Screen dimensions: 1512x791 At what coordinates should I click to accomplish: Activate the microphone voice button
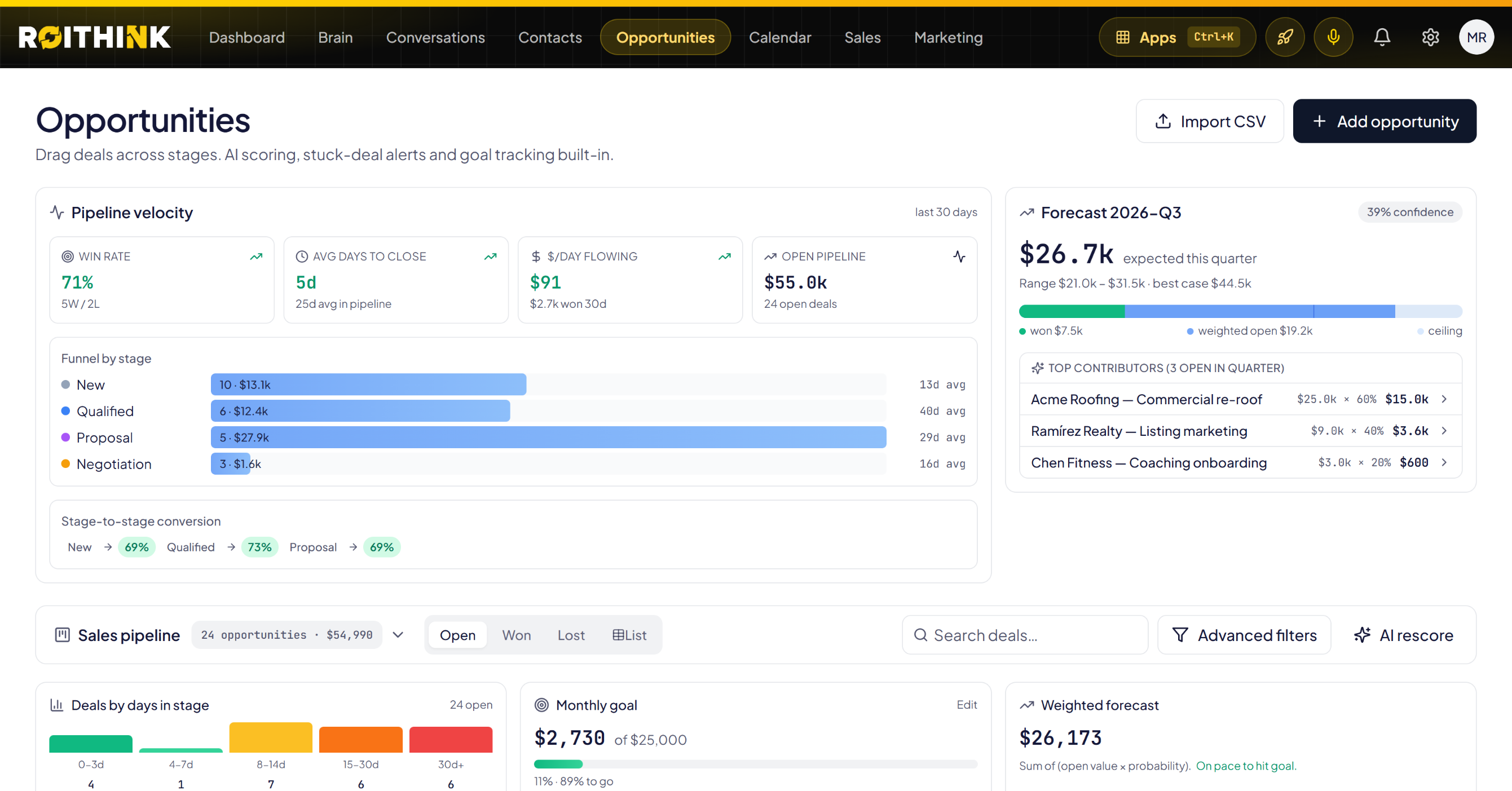(1333, 38)
